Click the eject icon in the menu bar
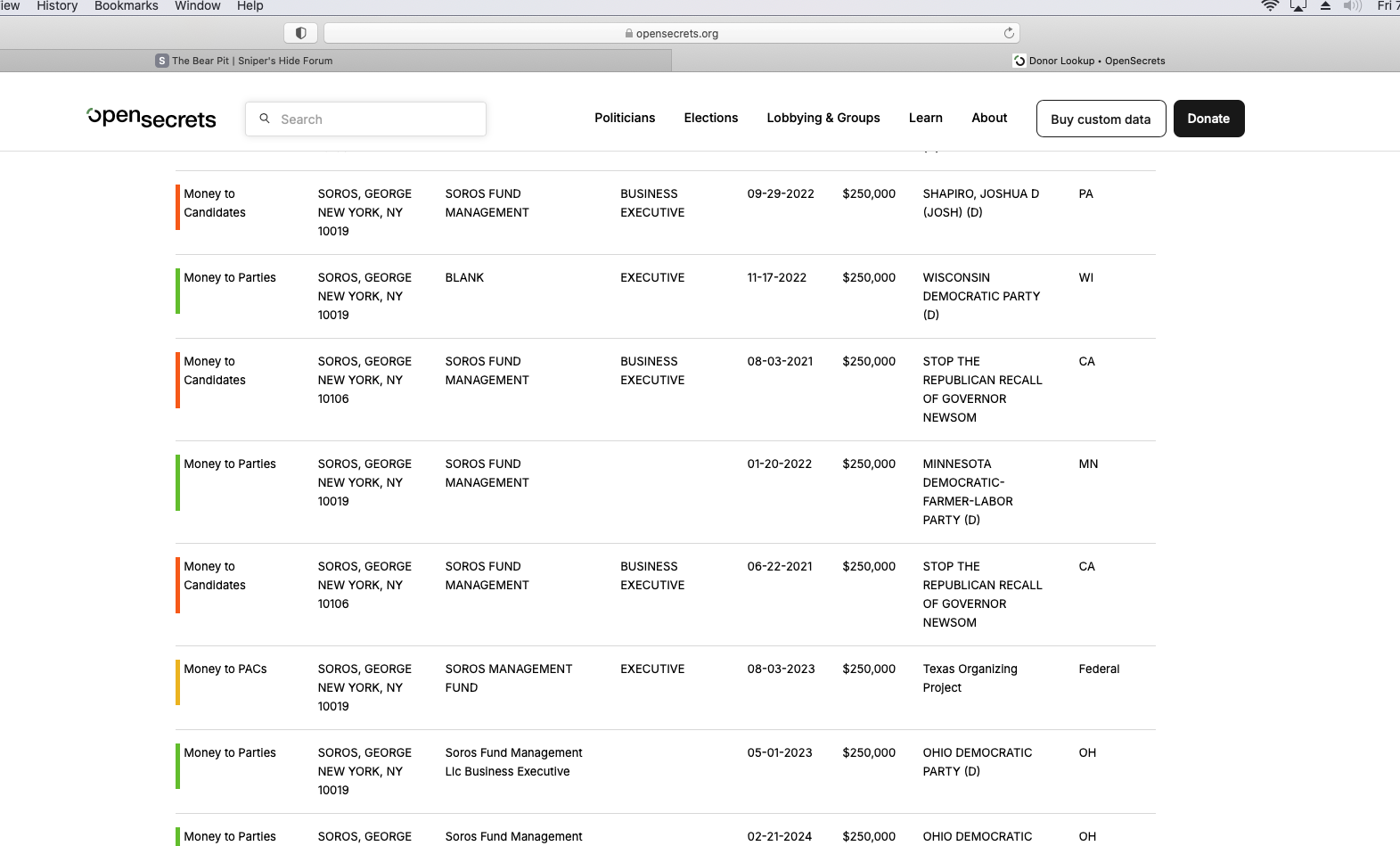The image size is (1400, 846). coord(1325,6)
